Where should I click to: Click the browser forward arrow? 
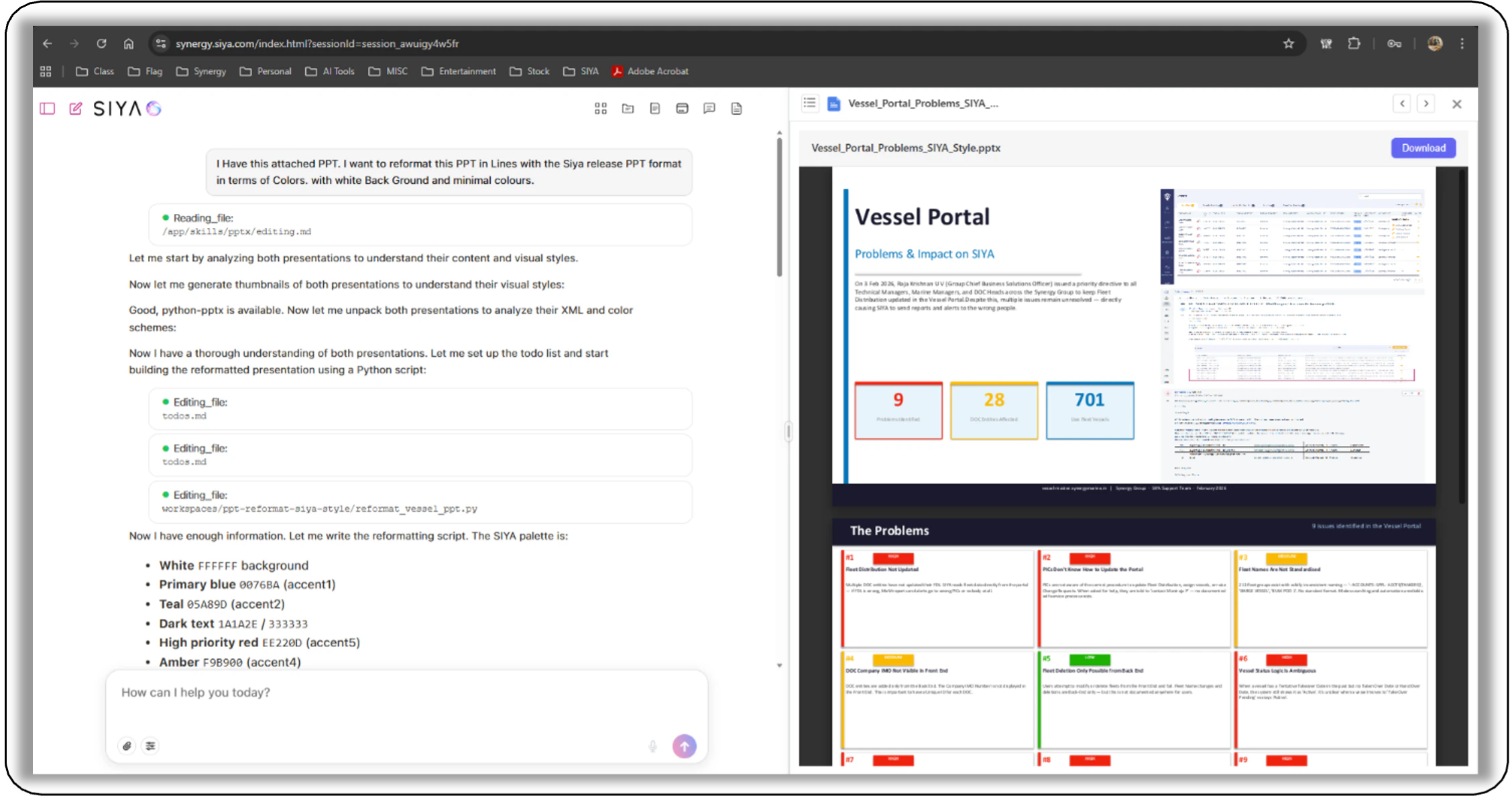[x=74, y=44]
